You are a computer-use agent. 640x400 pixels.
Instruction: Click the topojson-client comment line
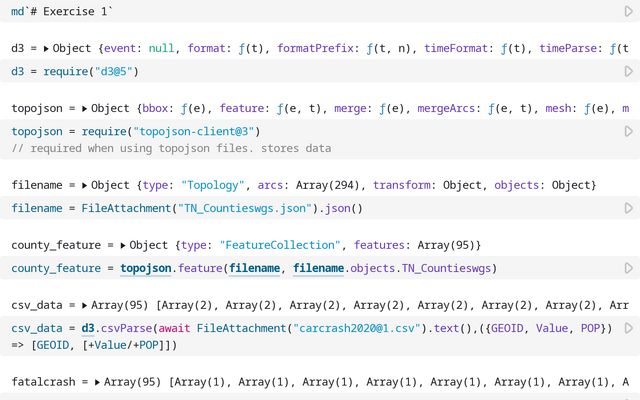(170, 148)
